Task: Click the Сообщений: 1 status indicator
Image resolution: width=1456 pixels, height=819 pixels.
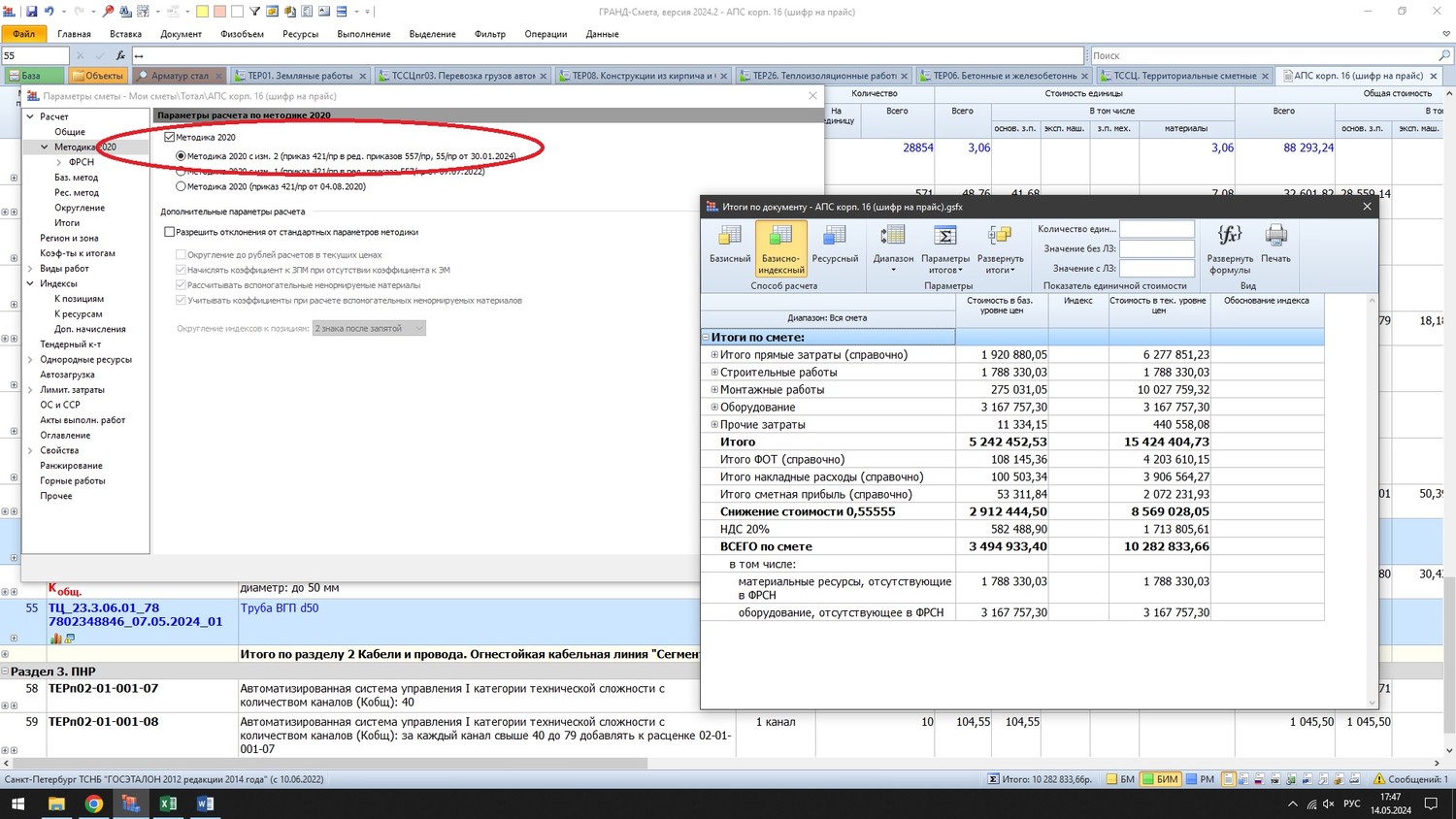Action: pyautogui.click(x=1409, y=779)
